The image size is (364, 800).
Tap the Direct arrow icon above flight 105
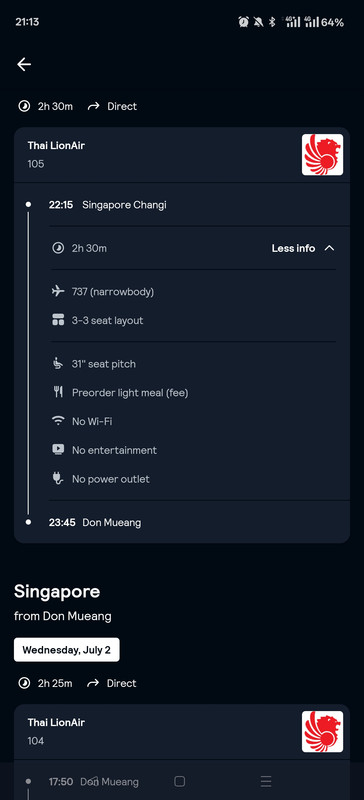point(93,106)
